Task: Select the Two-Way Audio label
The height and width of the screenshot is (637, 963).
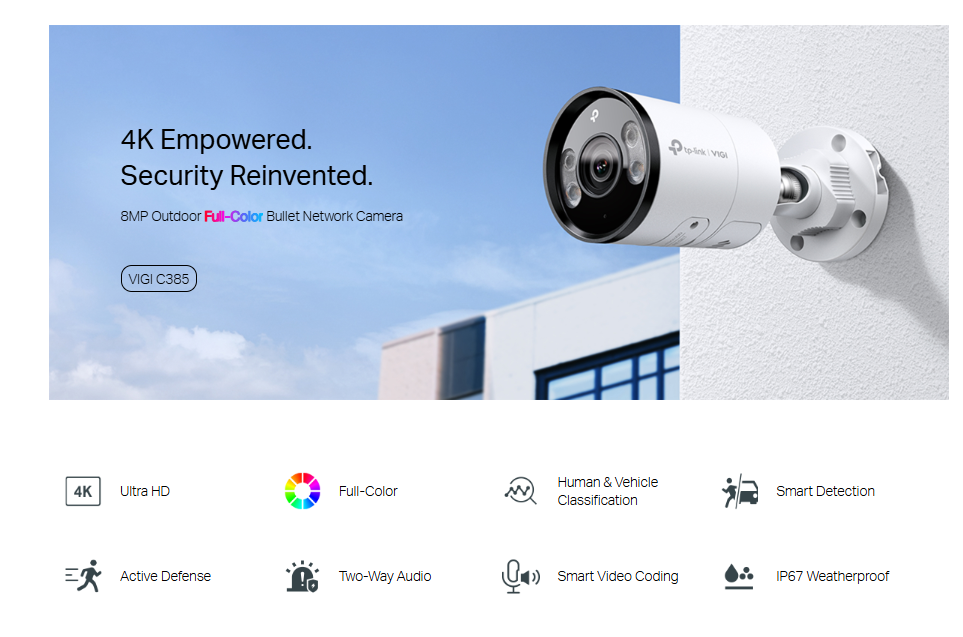Action: pos(384,576)
